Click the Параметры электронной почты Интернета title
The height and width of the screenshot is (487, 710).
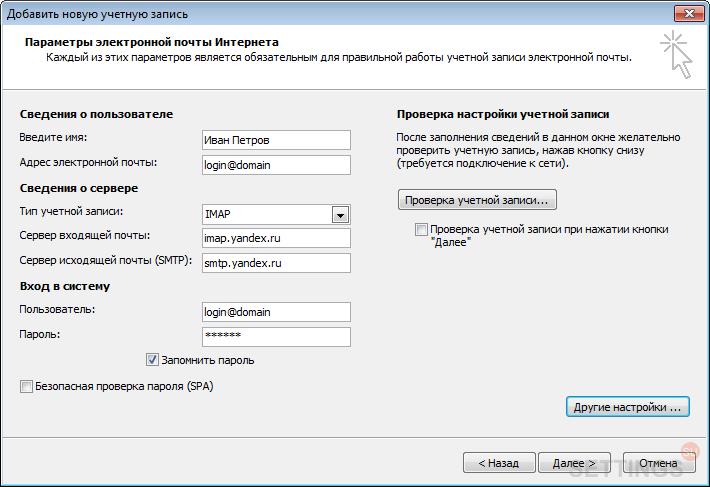point(152,42)
